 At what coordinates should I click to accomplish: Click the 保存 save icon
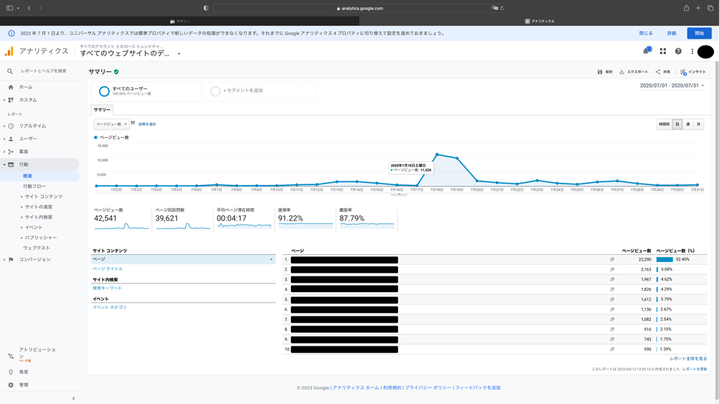tap(600, 72)
